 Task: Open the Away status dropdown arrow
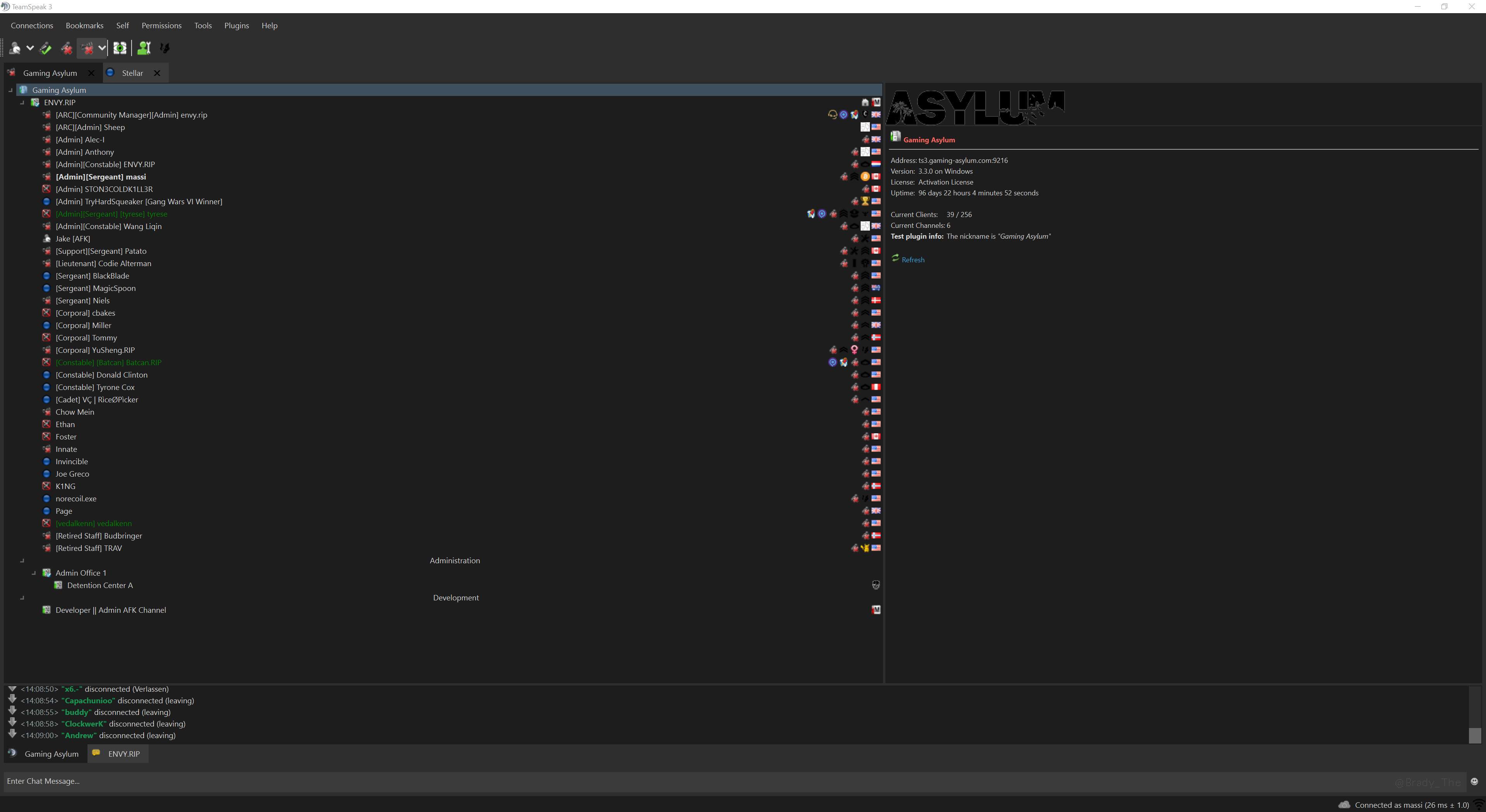(30, 48)
